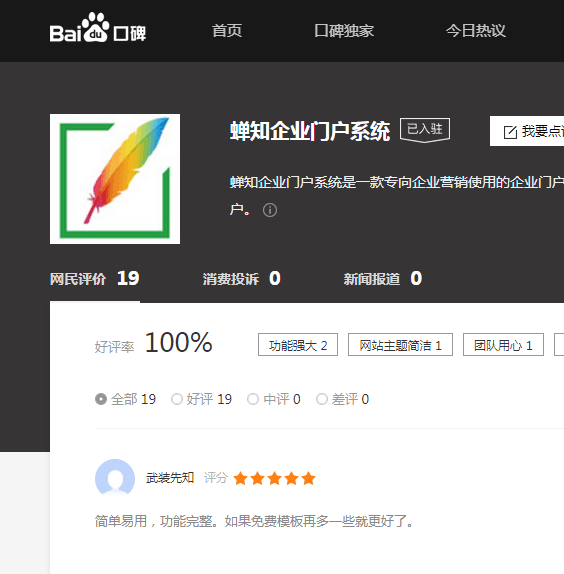Click the 我要点评 button

click(x=527, y=131)
